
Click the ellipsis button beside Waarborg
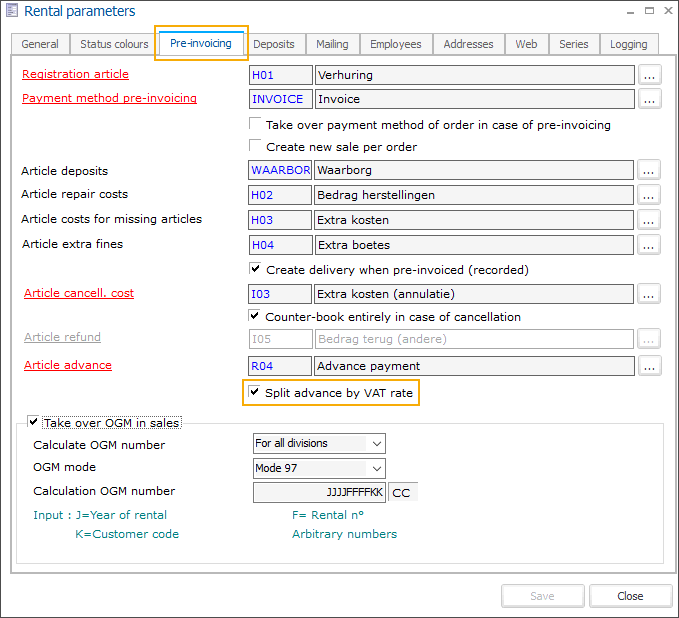[650, 170]
